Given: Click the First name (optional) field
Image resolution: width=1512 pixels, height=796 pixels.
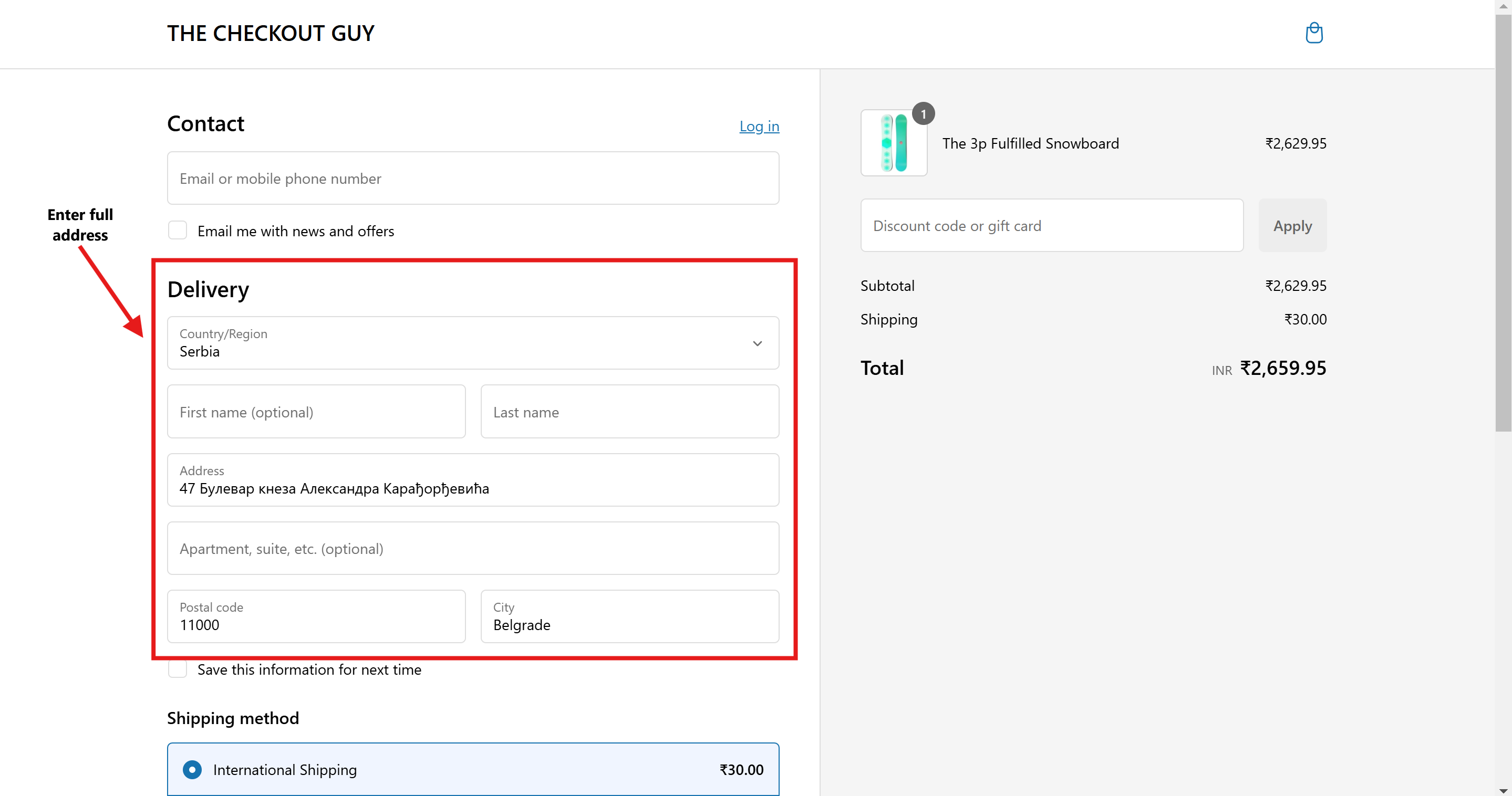Looking at the screenshot, I should click(316, 412).
